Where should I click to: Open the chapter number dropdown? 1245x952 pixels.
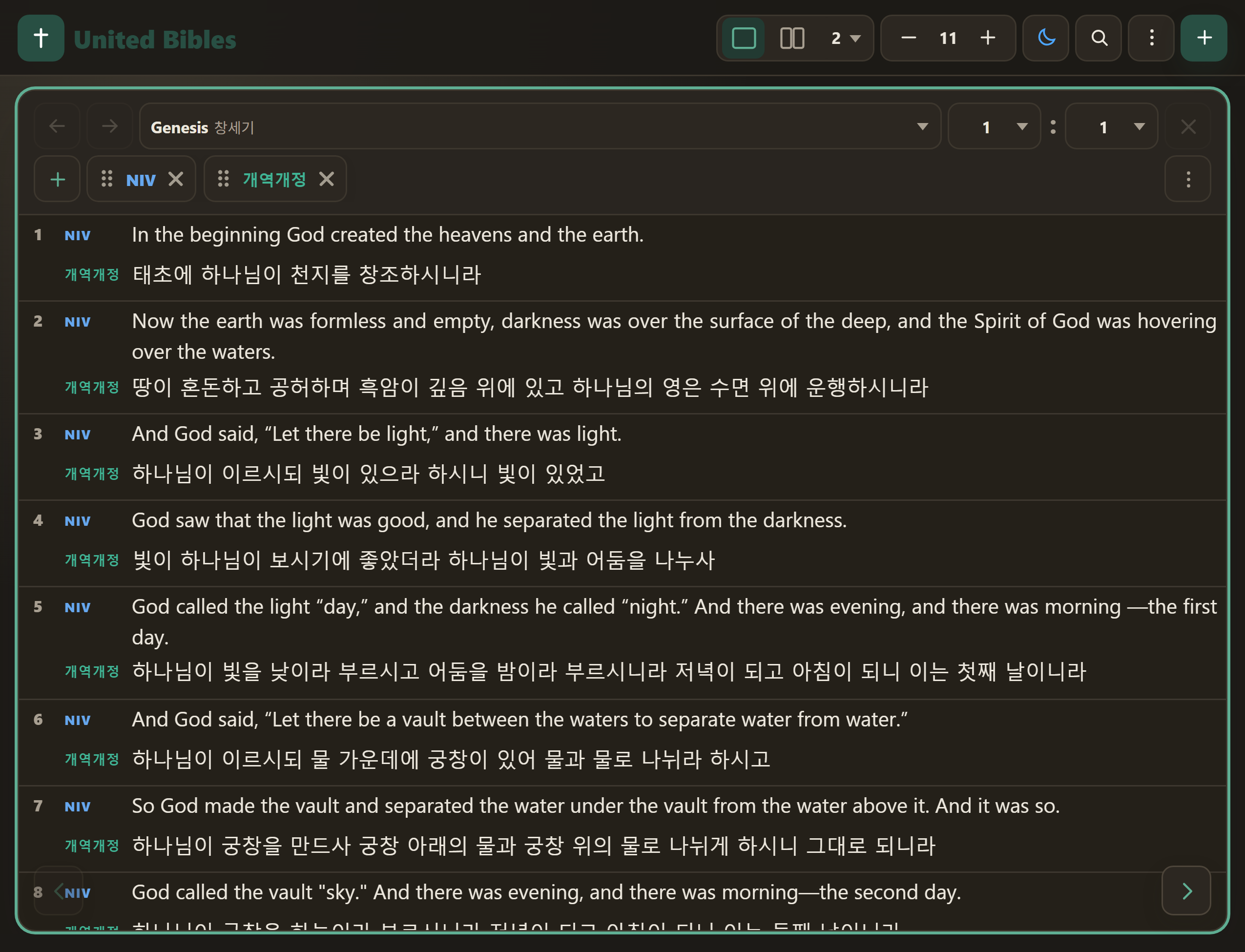pos(995,126)
